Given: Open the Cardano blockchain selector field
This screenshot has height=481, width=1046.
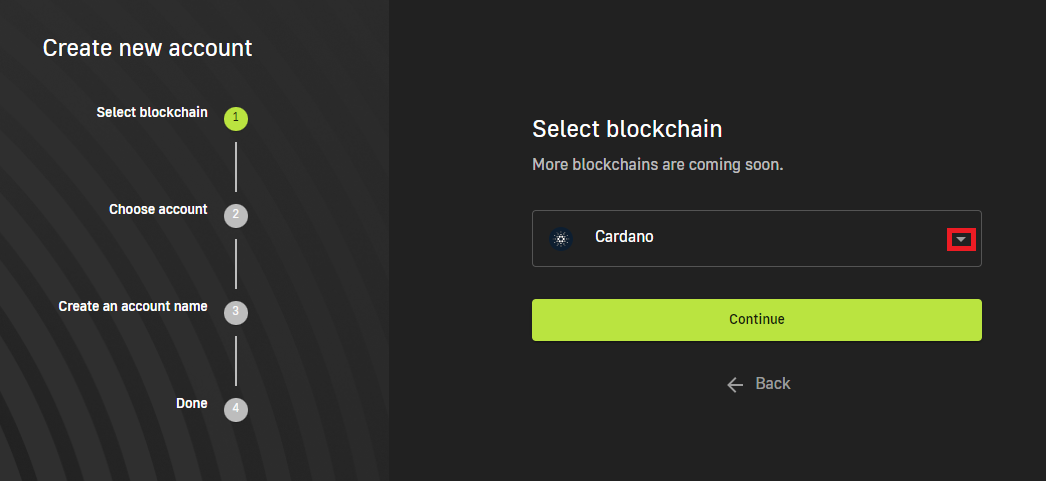Looking at the screenshot, I should (740, 239).
